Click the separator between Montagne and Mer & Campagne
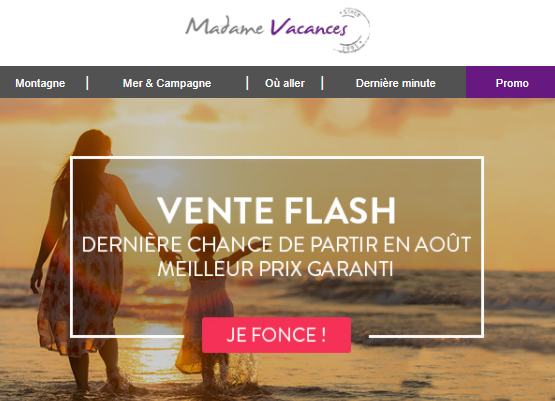 87,83
